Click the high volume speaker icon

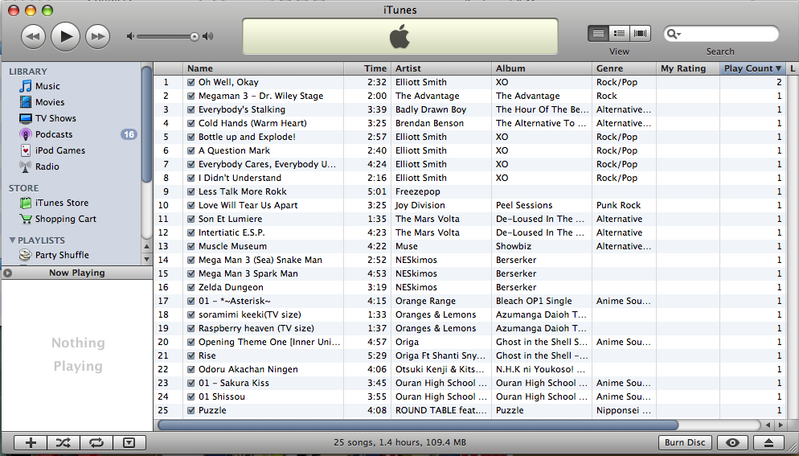click(208, 36)
